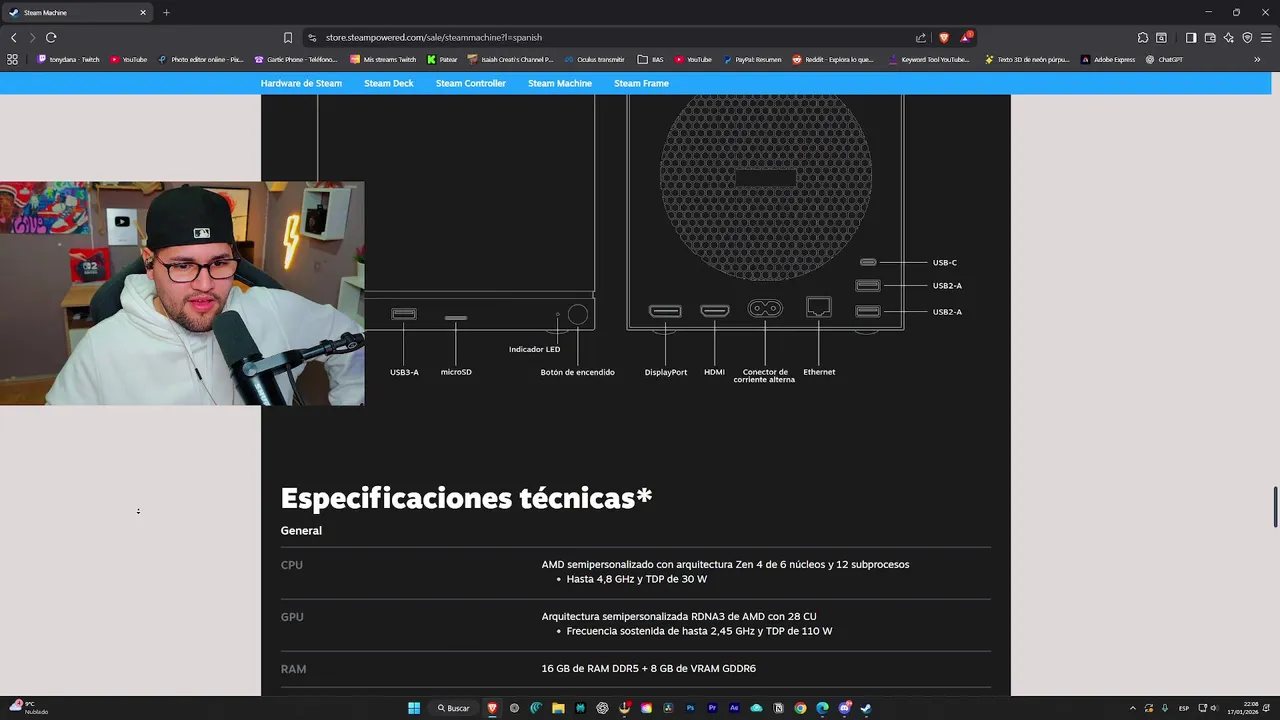
Task: Open the Brave Wallet icon
Action: click(x=1210, y=37)
